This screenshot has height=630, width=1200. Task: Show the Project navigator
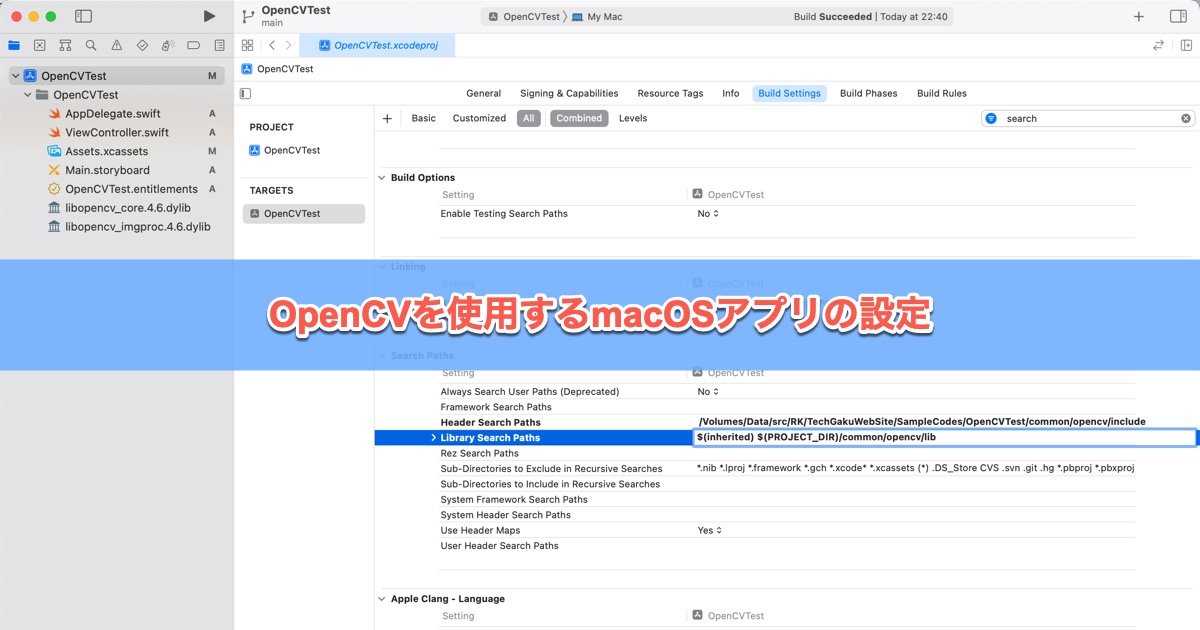pyautogui.click(x=13, y=45)
